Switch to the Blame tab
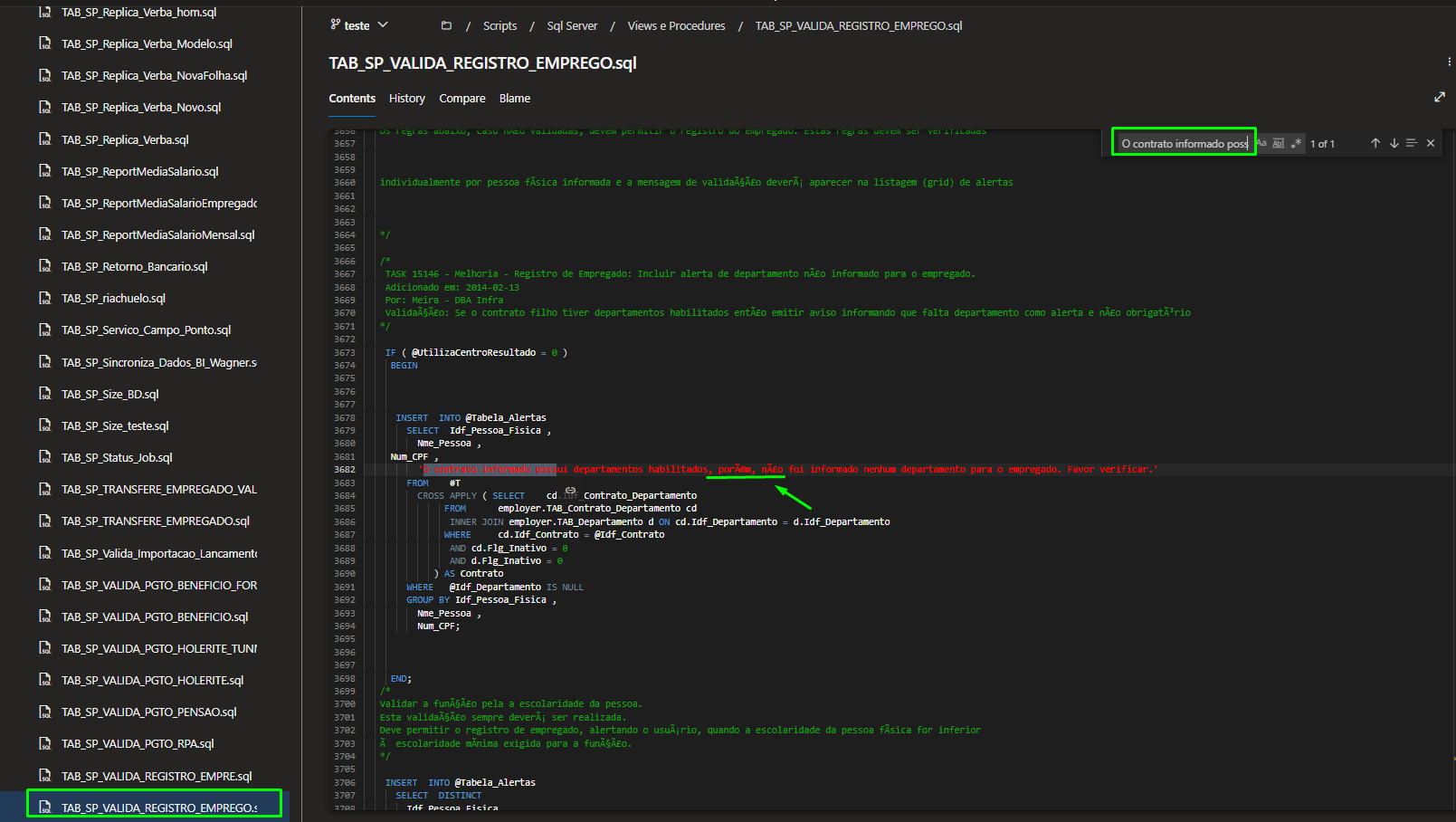Image resolution: width=1456 pixels, height=822 pixels. pos(515,98)
